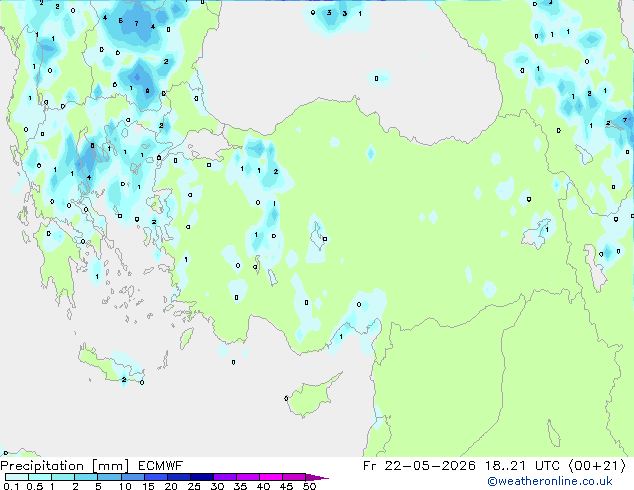Viewport: 634px width, 490px height.
Task: Click the "50" legend scale label
Action: [x=309, y=486]
